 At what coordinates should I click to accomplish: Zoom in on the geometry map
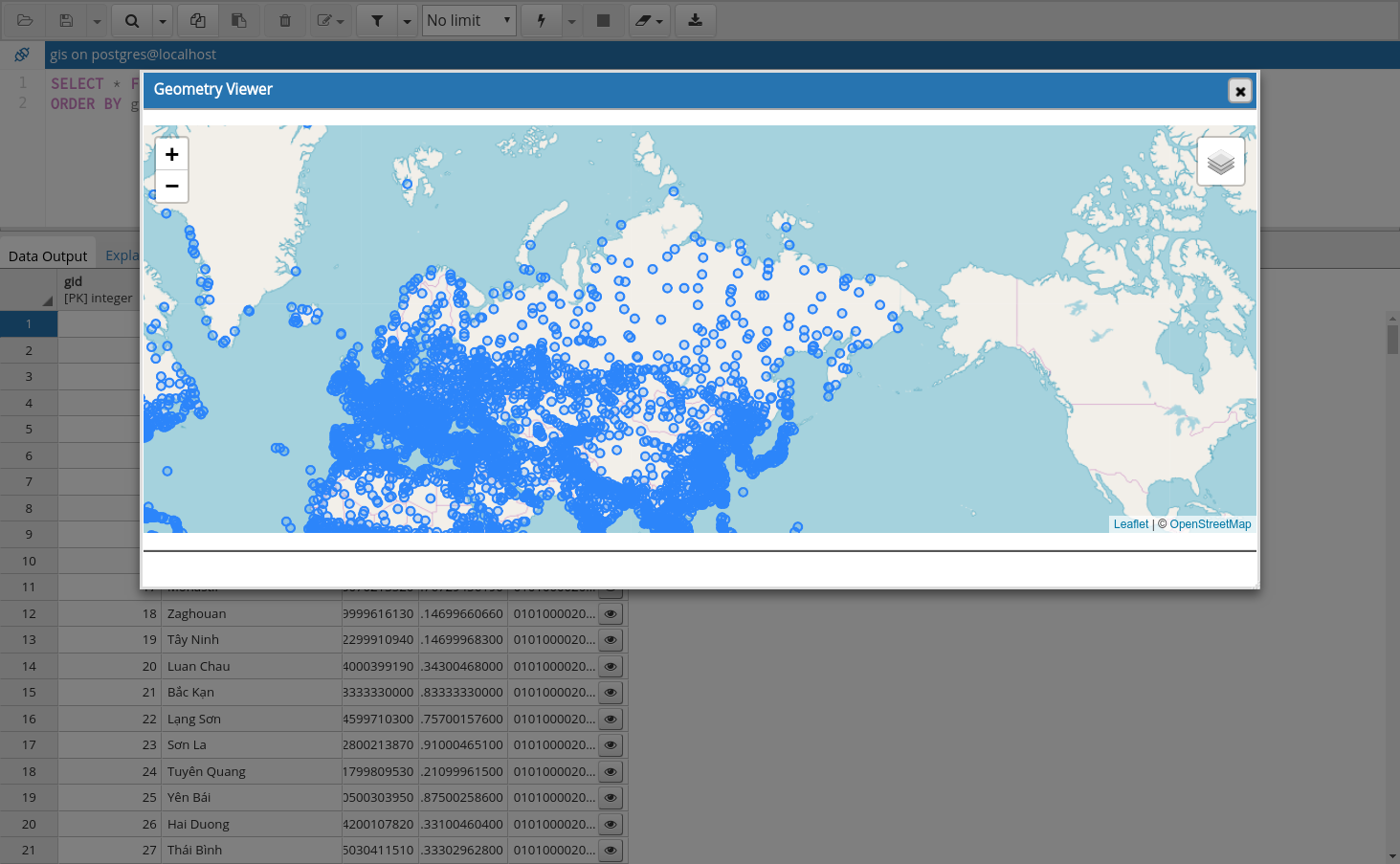click(172, 154)
